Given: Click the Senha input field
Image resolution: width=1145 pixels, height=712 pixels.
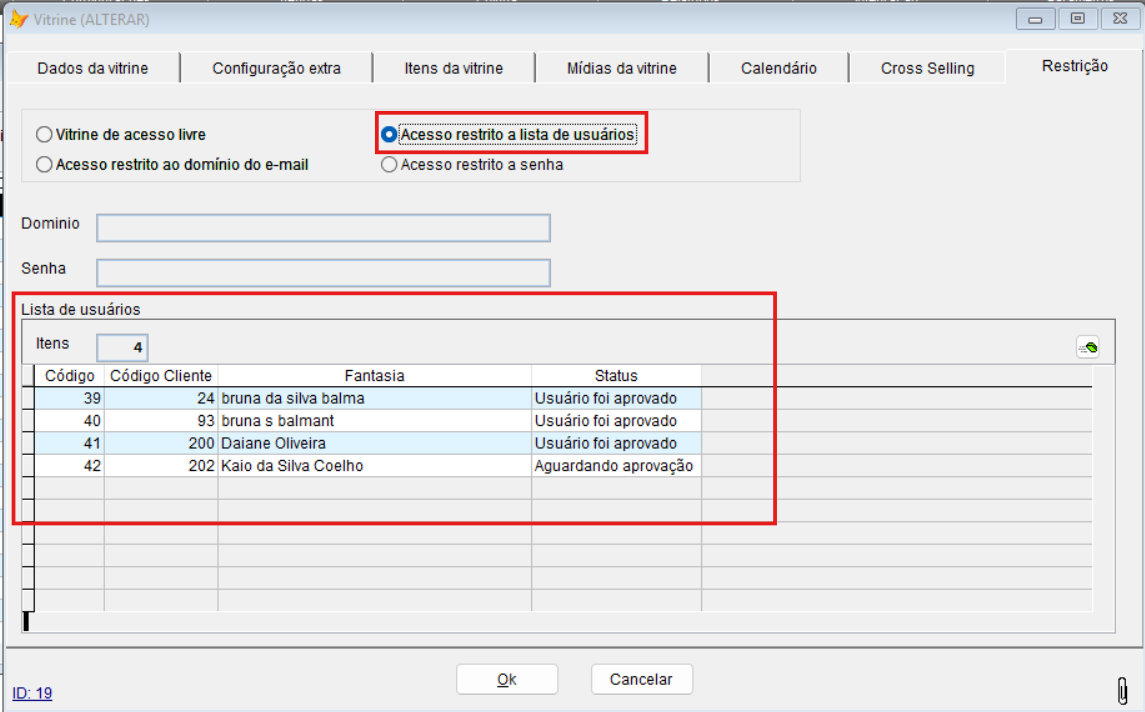Looking at the screenshot, I should click(323, 273).
